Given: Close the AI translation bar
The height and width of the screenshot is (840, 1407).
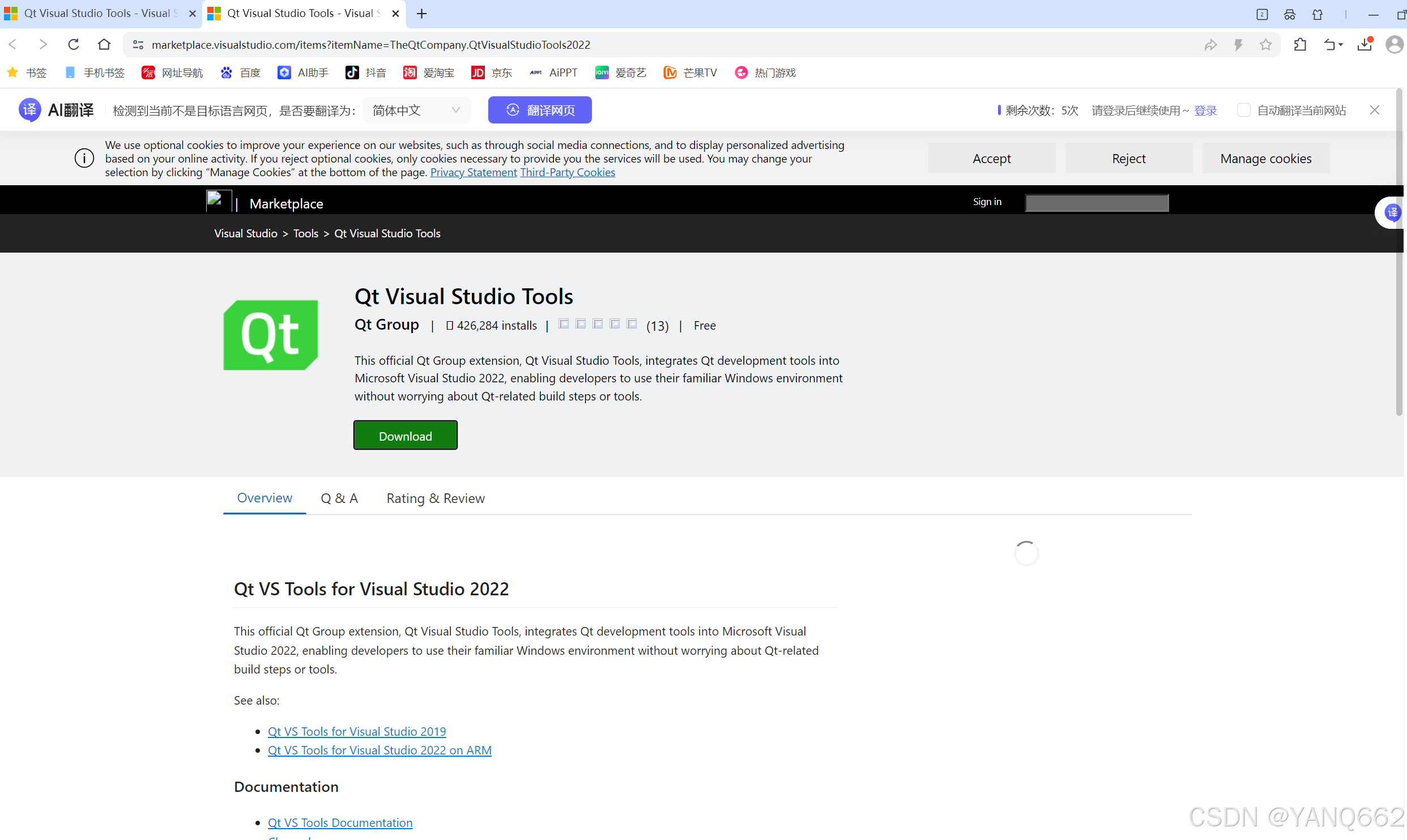Looking at the screenshot, I should pyautogui.click(x=1374, y=110).
